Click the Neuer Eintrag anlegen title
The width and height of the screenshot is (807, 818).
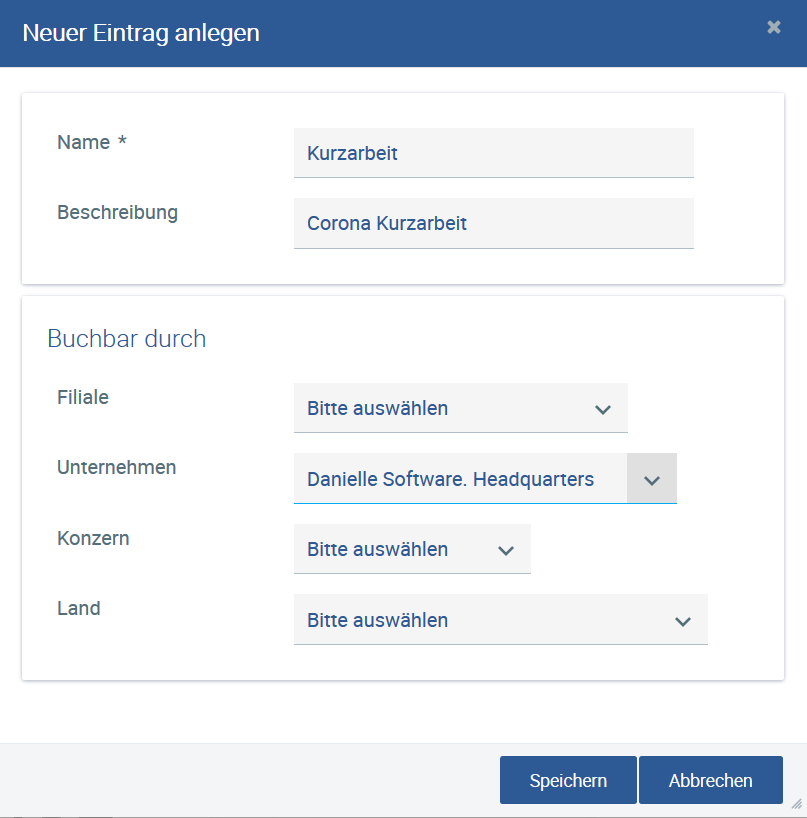[141, 33]
